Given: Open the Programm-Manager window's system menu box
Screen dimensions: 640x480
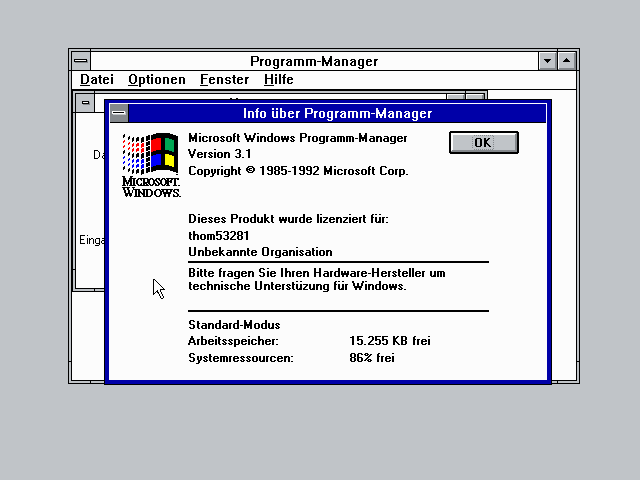Looking at the screenshot, I should point(80,61).
